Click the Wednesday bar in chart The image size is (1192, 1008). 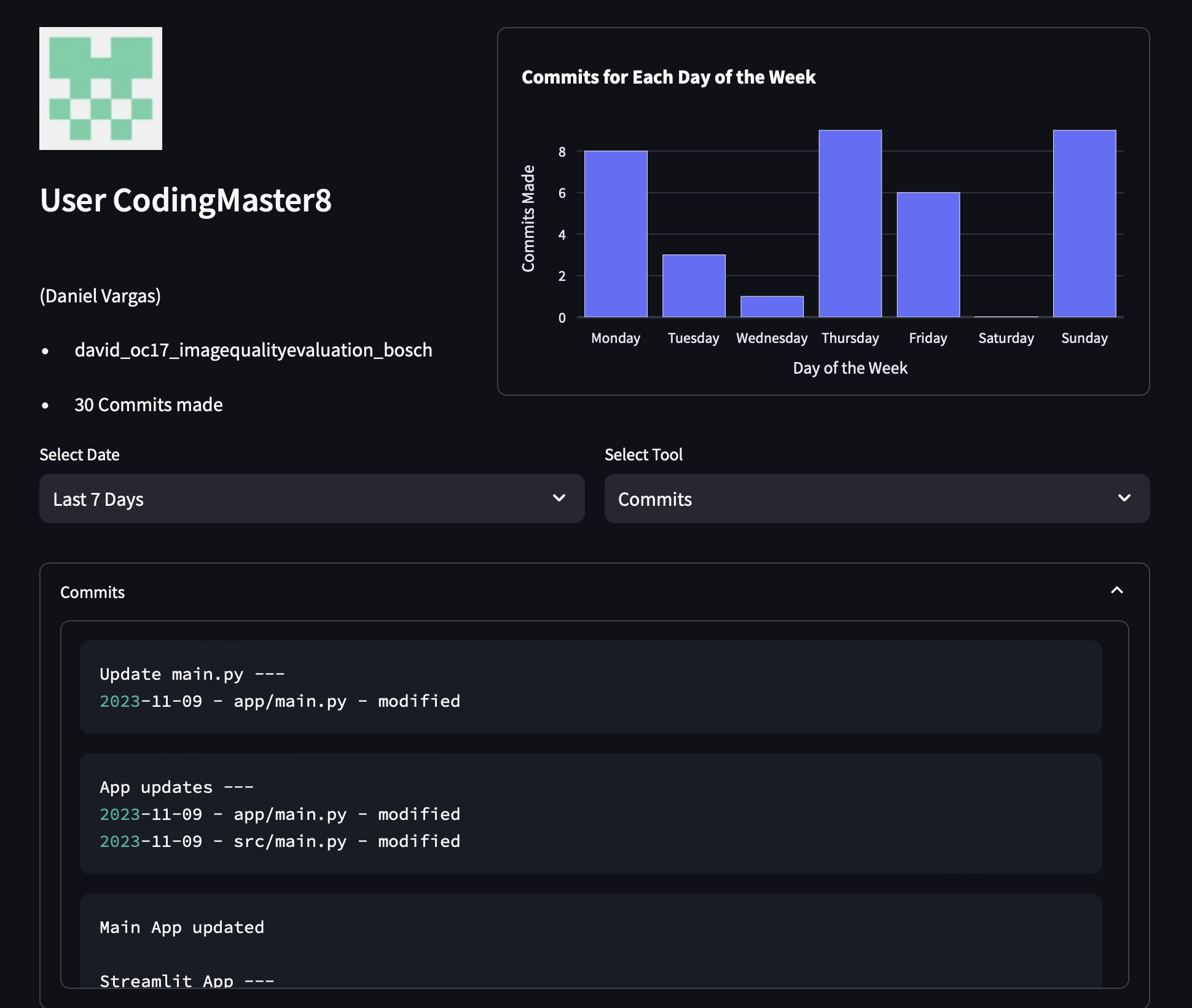pyautogui.click(x=772, y=307)
